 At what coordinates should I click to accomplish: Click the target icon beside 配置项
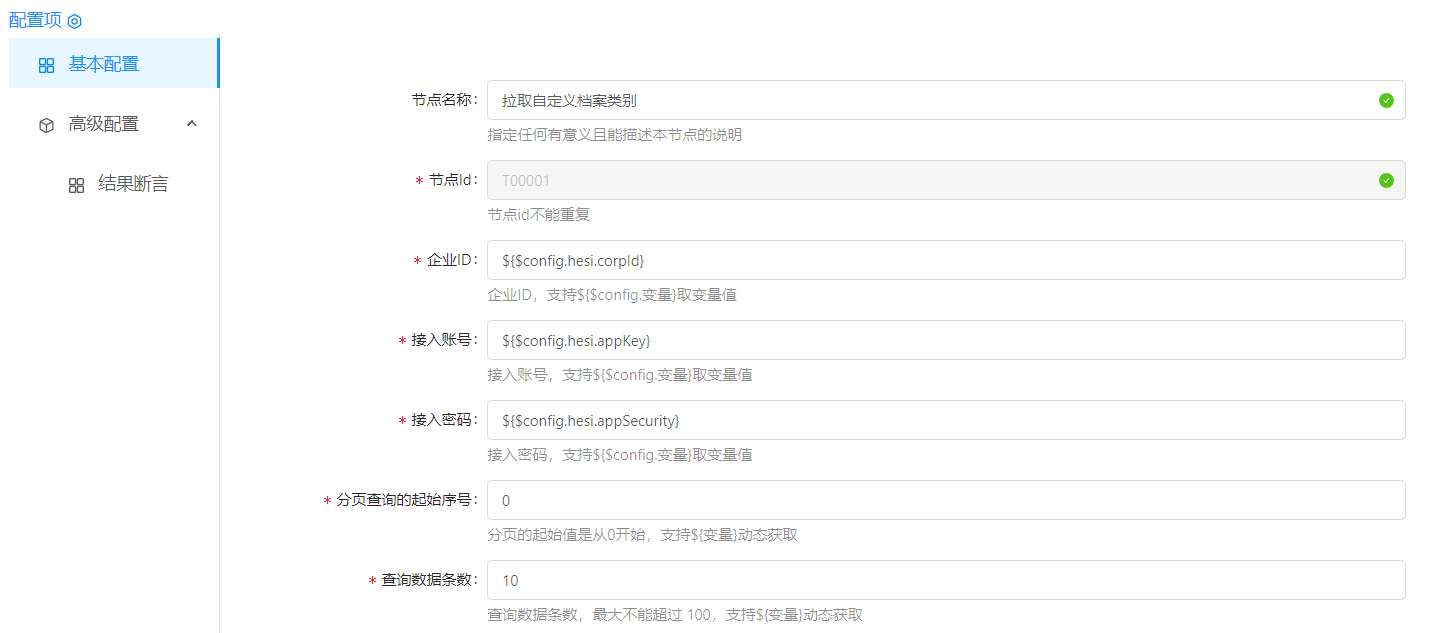tap(74, 21)
